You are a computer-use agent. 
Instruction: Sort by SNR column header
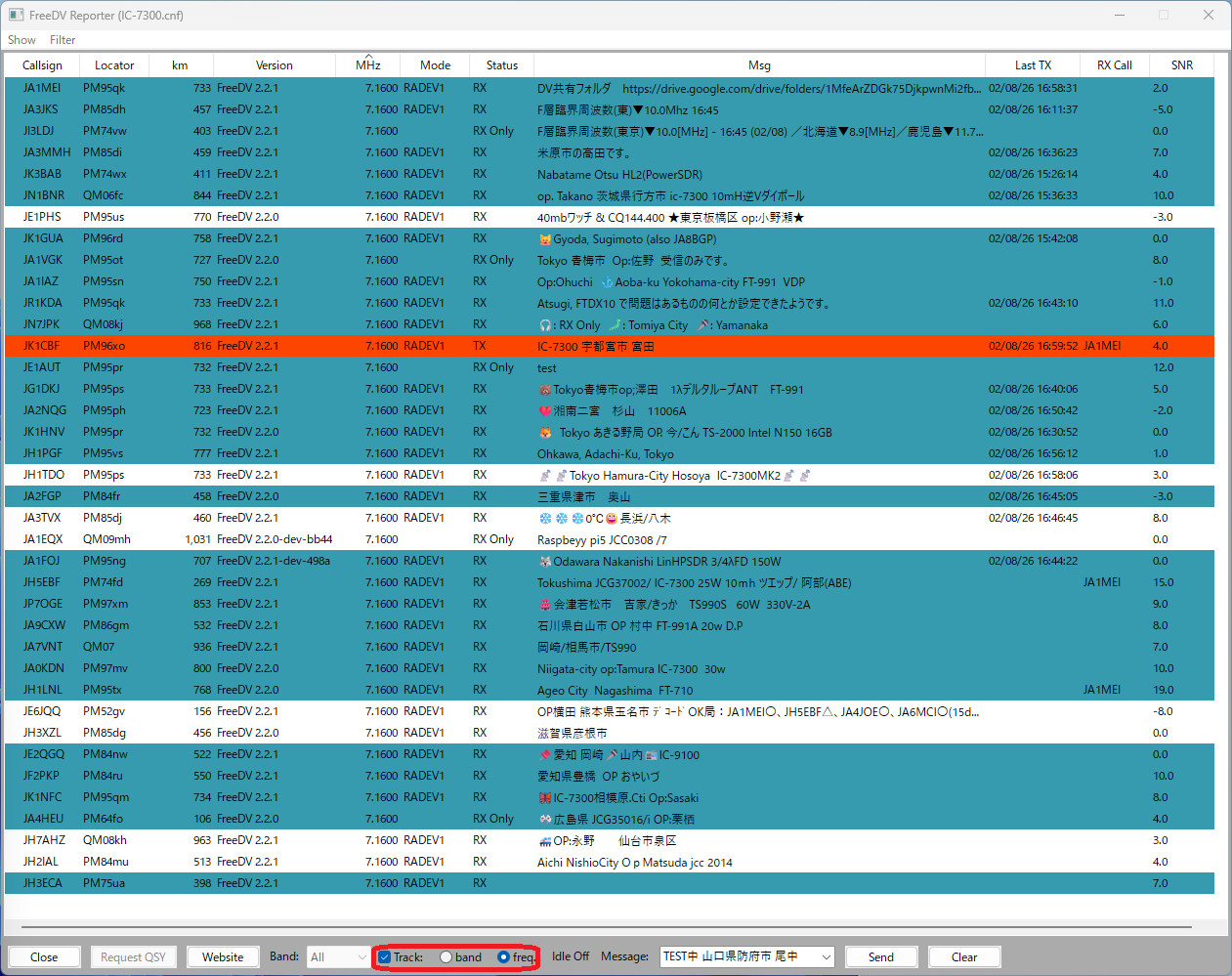point(1182,65)
